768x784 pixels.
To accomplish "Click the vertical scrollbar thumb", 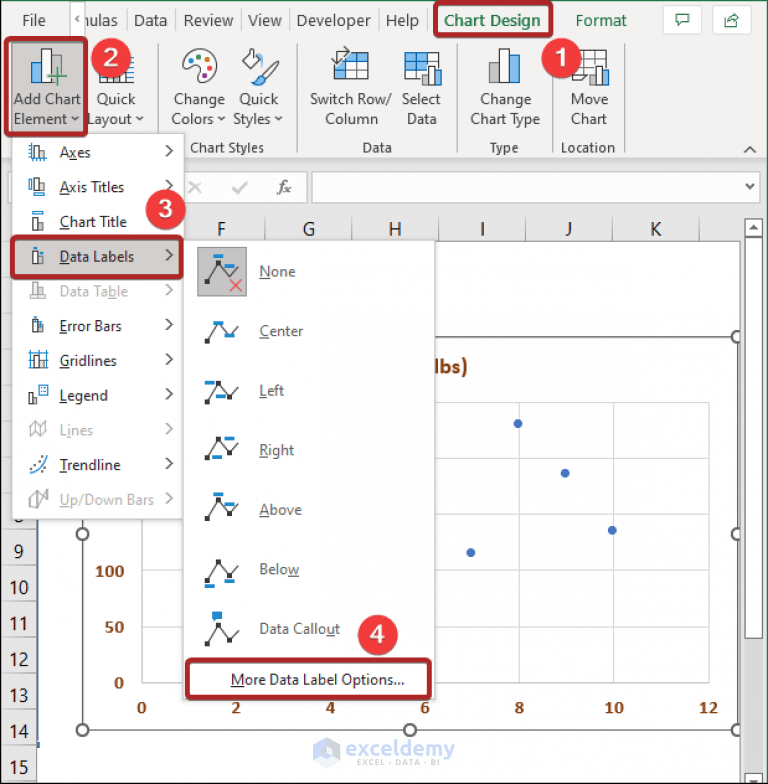I will click(x=753, y=438).
